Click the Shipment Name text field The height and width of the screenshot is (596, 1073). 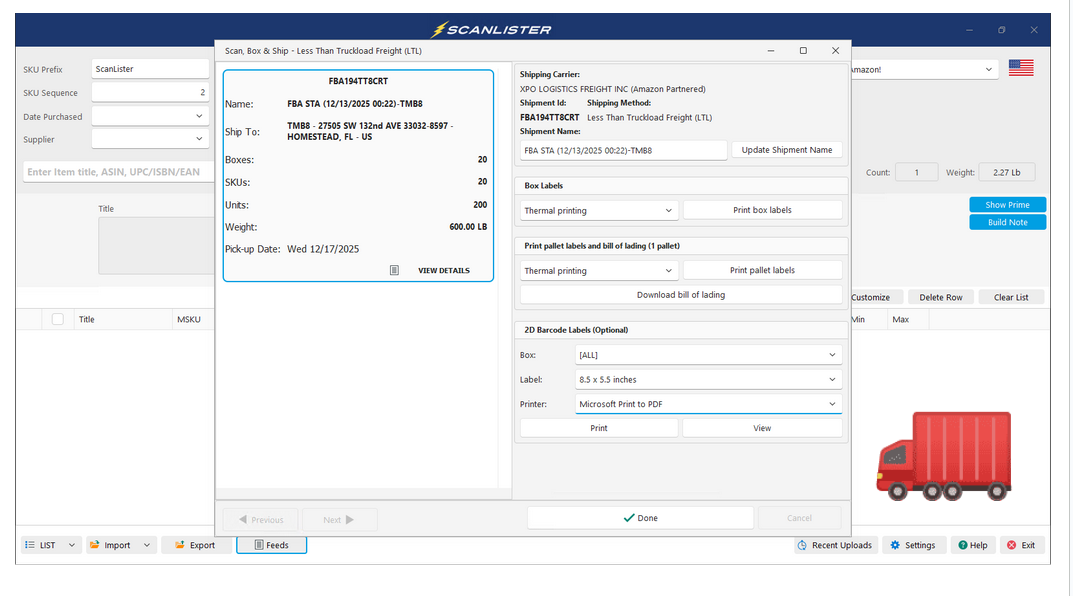pyautogui.click(x=622, y=150)
